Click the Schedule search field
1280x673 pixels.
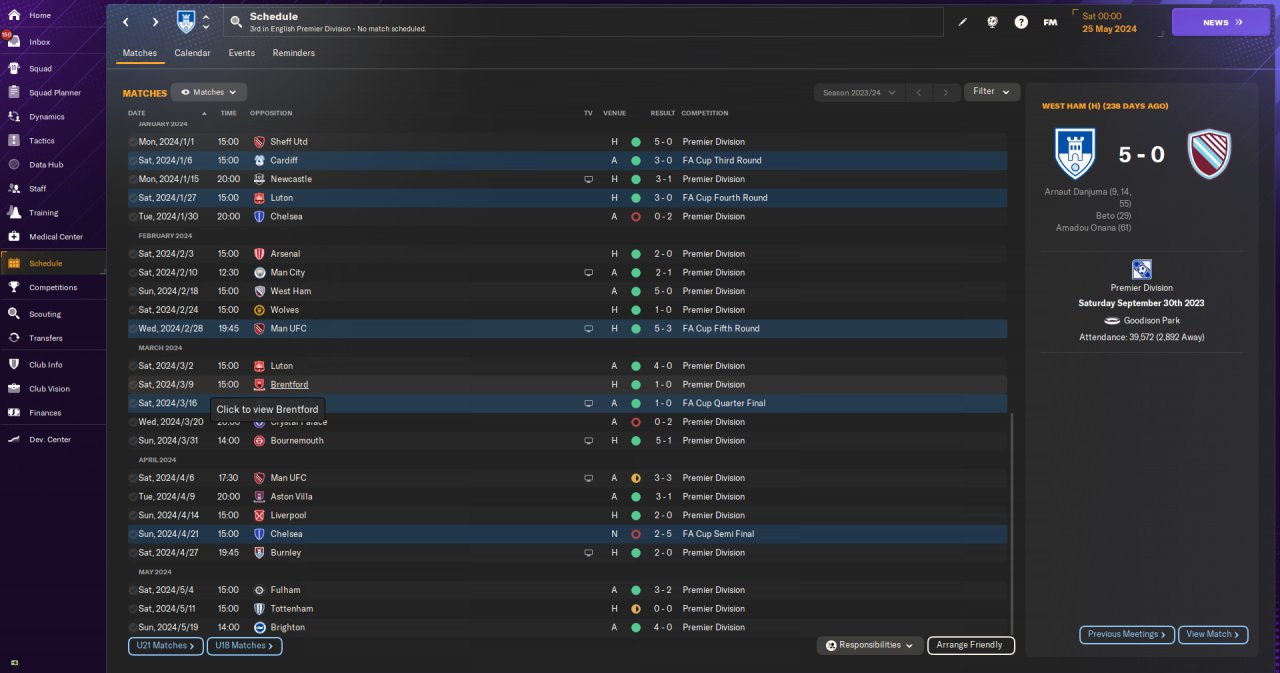[x=583, y=22]
